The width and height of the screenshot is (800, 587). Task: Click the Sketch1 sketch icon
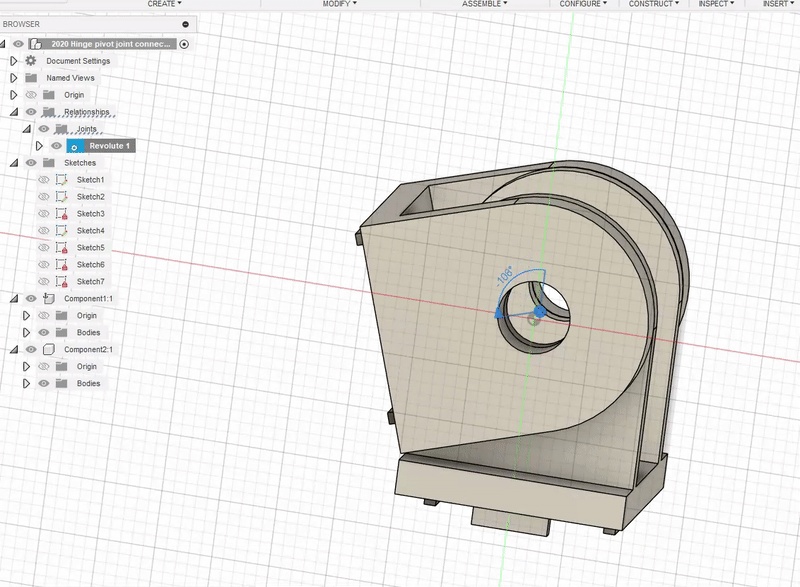click(x=62, y=180)
